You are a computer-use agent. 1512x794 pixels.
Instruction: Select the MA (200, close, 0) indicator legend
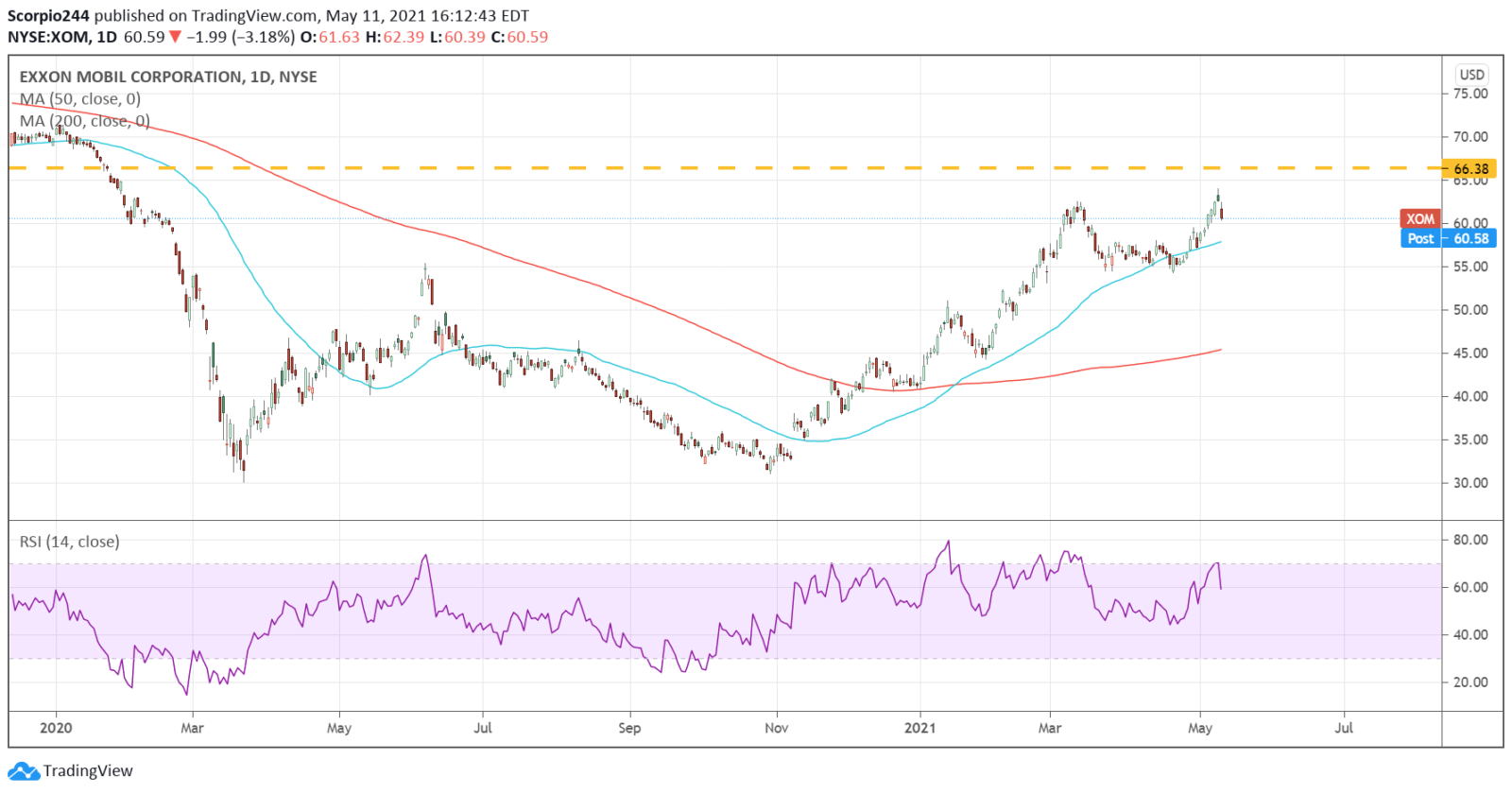pyautogui.click(x=84, y=121)
